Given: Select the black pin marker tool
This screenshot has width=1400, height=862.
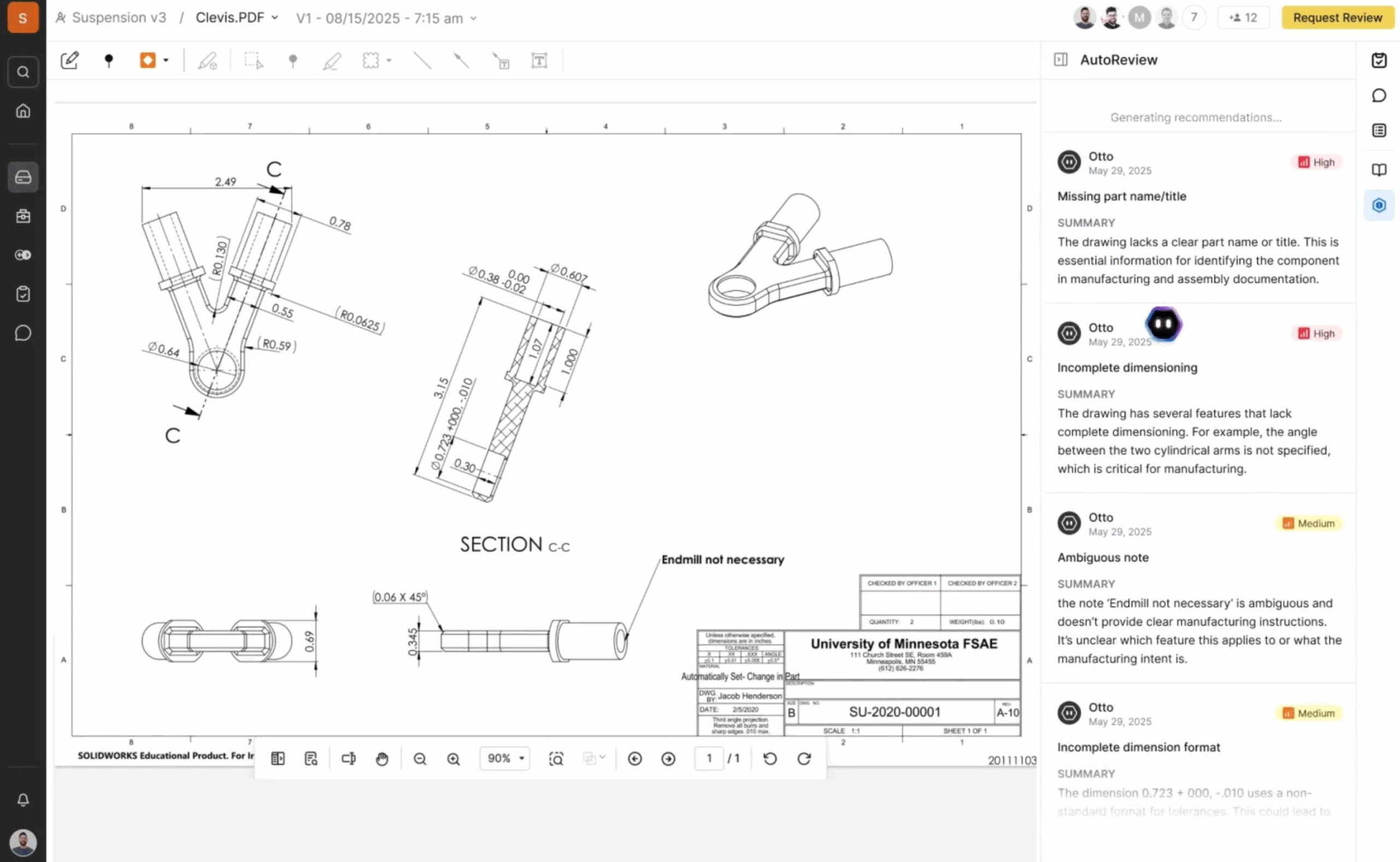Looking at the screenshot, I should pyautogui.click(x=108, y=61).
